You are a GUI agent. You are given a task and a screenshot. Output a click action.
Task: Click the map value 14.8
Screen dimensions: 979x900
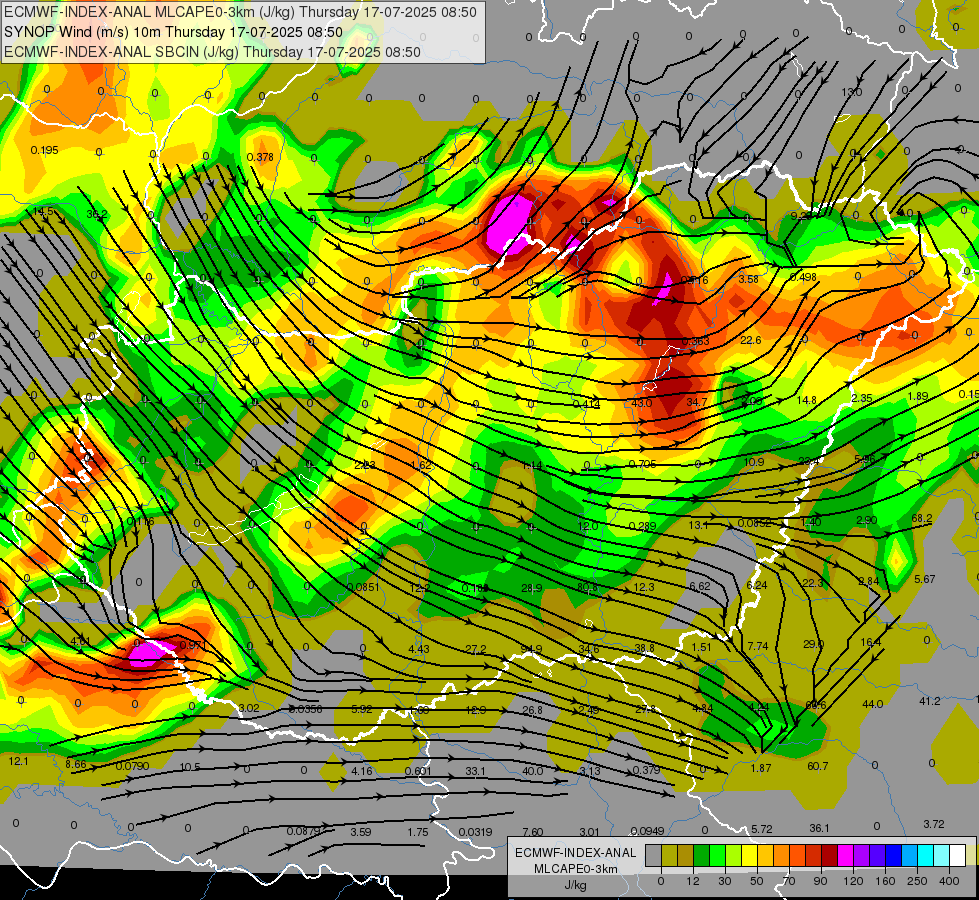click(x=807, y=400)
